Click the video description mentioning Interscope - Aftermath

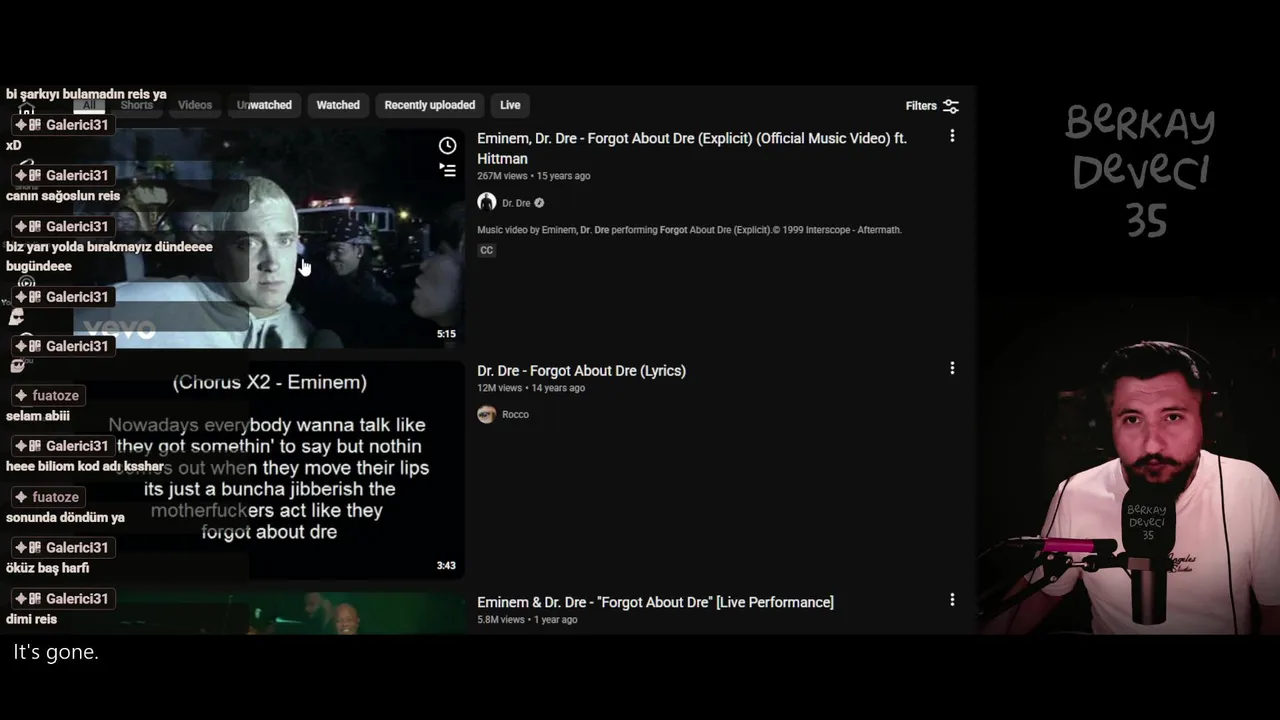(689, 230)
